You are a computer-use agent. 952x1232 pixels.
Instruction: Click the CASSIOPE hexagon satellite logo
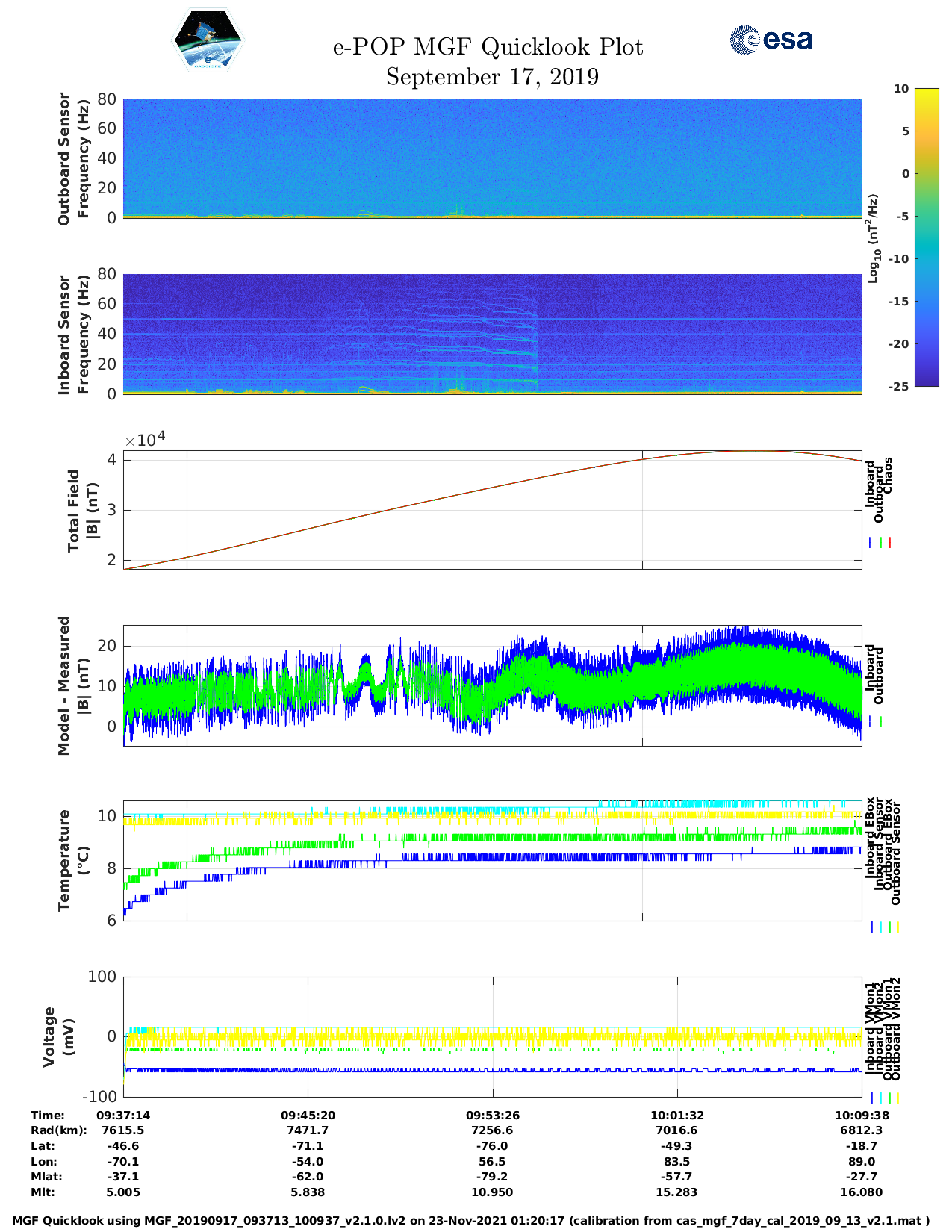[x=208, y=40]
